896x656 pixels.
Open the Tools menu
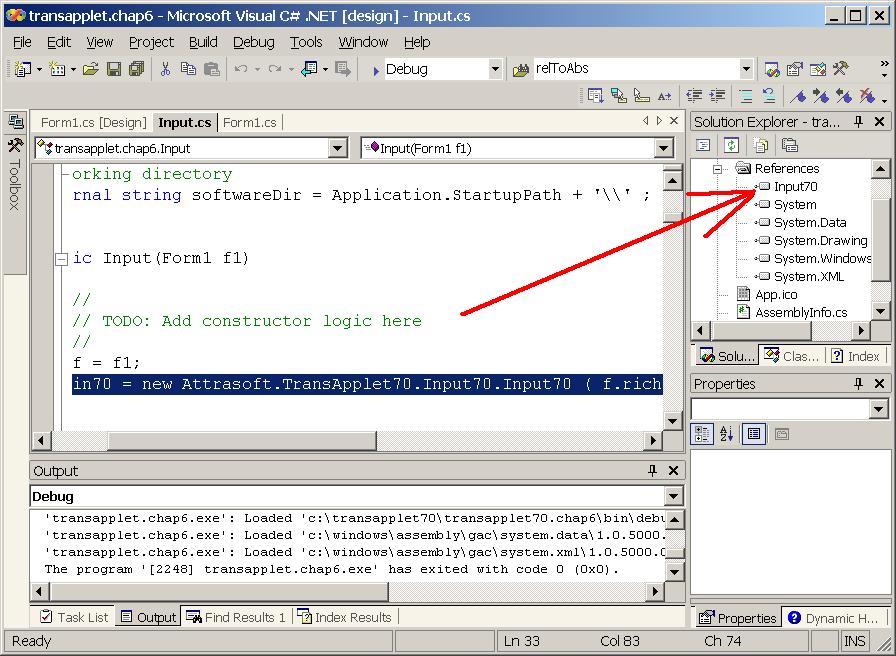[x=306, y=42]
